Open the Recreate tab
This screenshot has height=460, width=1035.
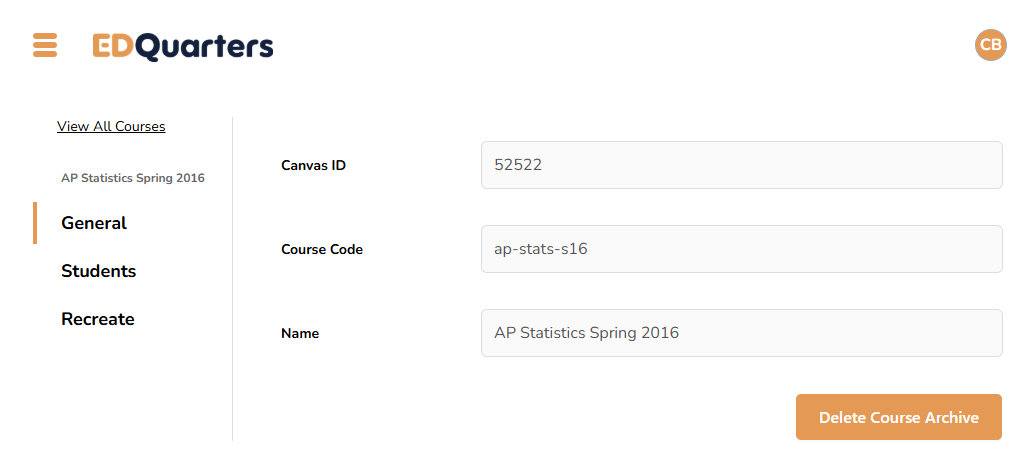click(97, 319)
